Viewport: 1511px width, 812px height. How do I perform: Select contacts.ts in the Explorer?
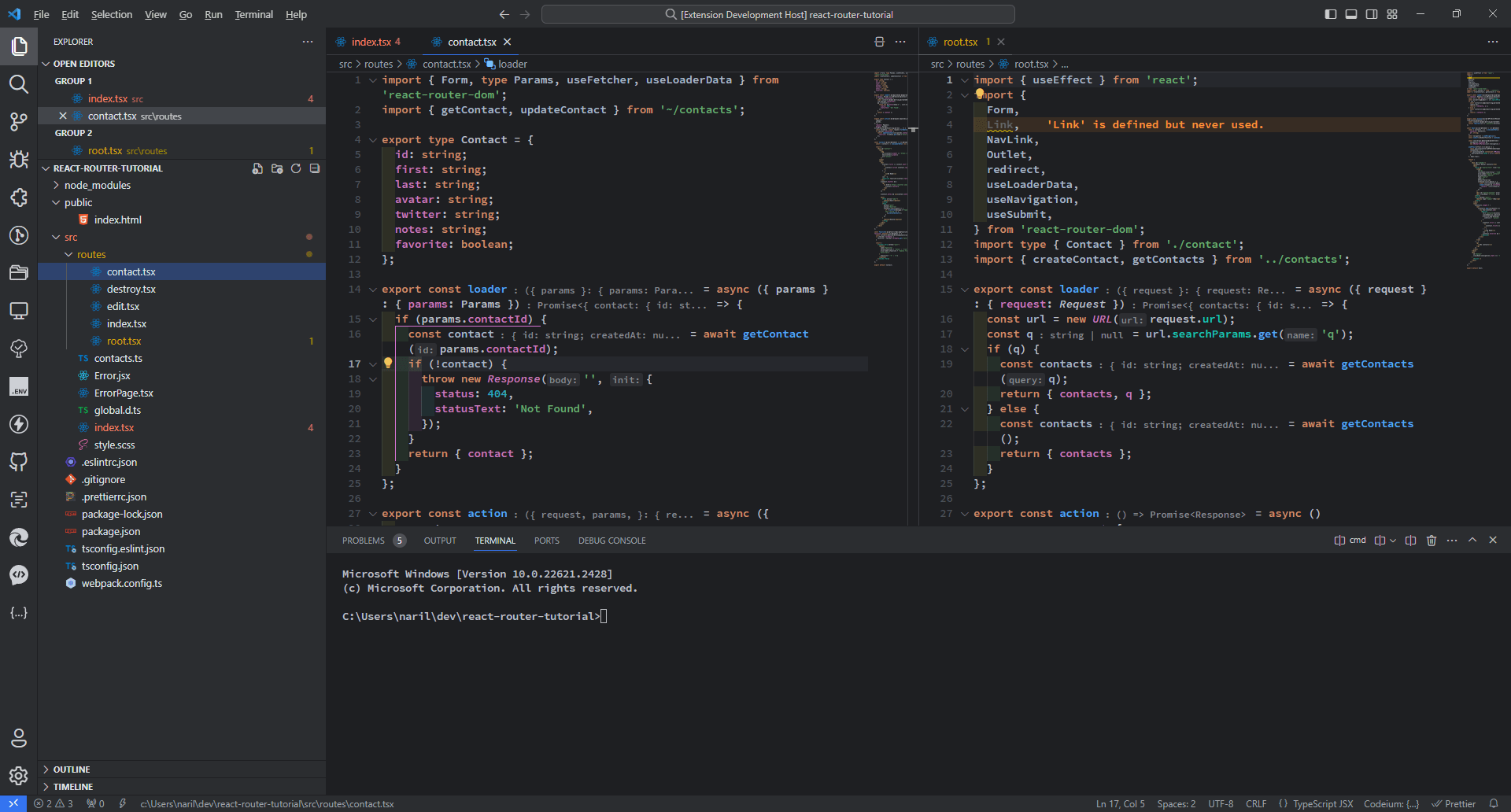click(x=118, y=358)
